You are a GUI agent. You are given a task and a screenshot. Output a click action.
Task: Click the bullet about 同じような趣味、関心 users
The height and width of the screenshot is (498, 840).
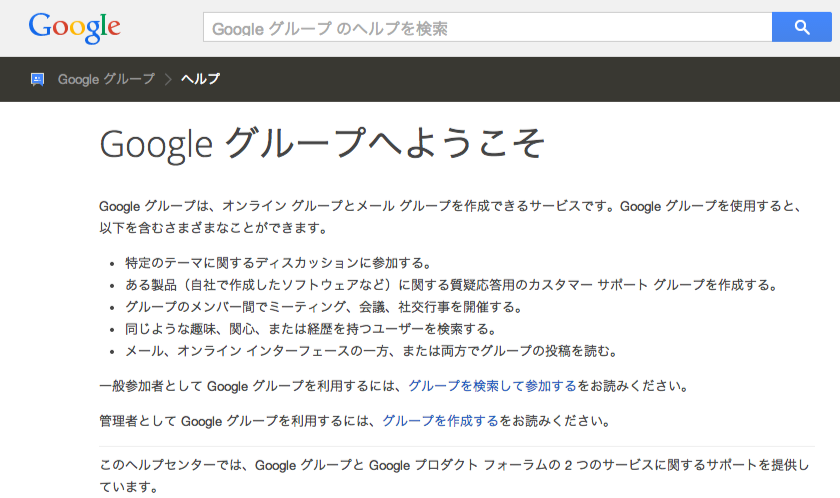[x=311, y=329]
